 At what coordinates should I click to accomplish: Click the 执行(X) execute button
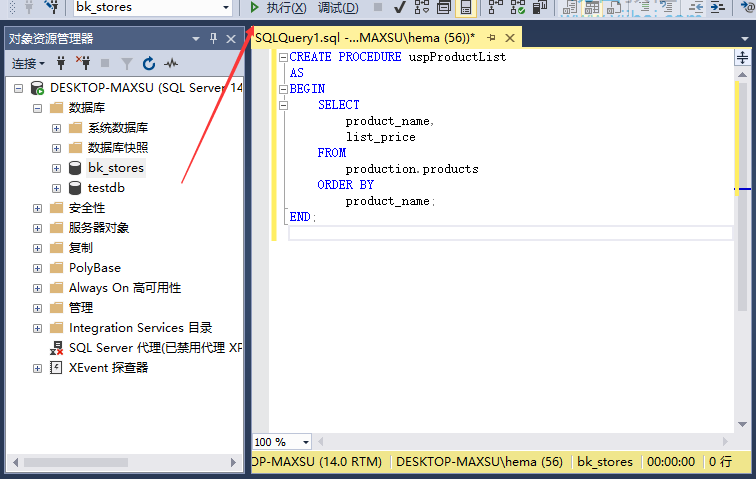pyautogui.click(x=278, y=7)
